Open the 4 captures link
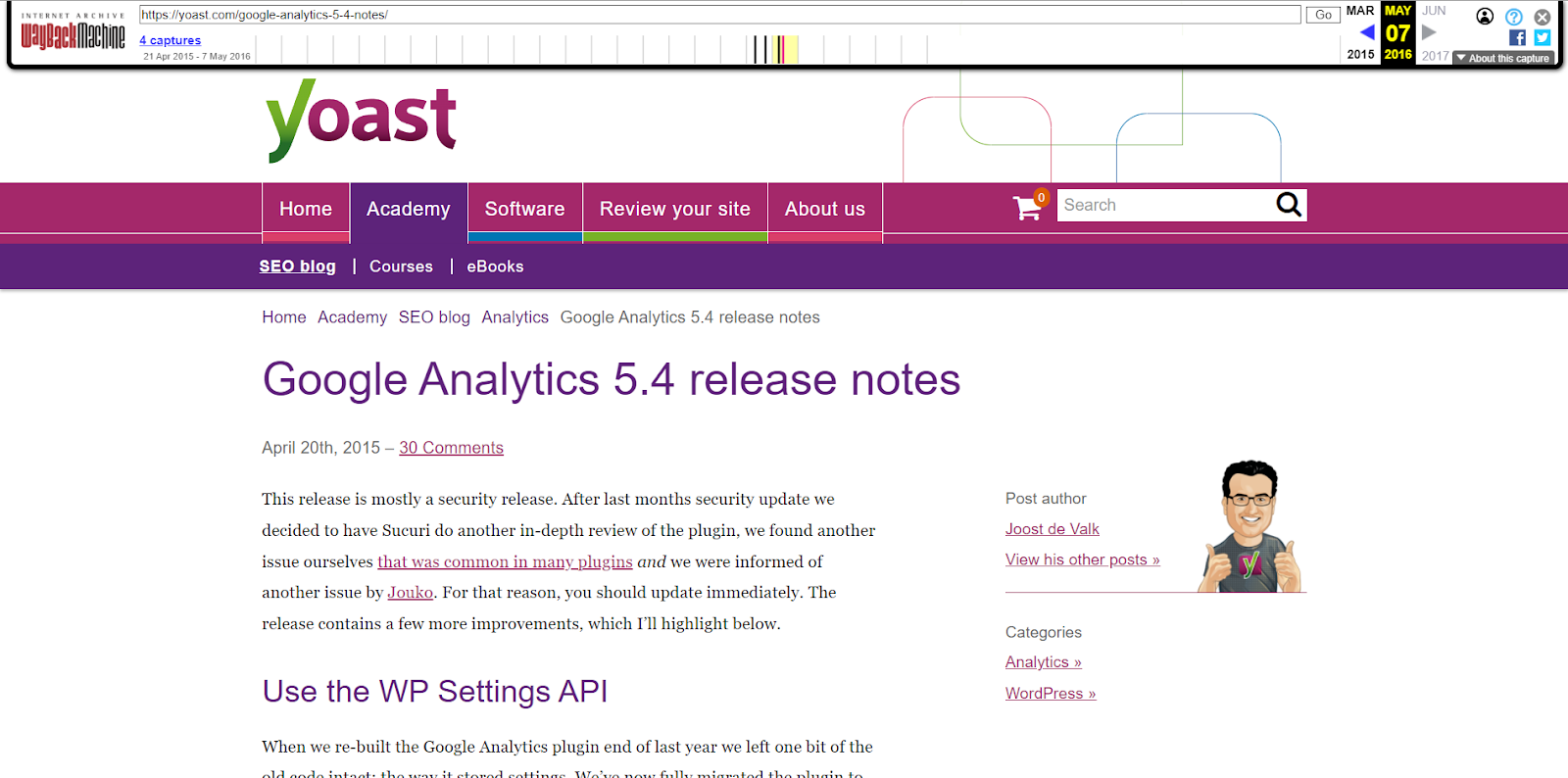The image size is (1568, 778). pos(170,40)
